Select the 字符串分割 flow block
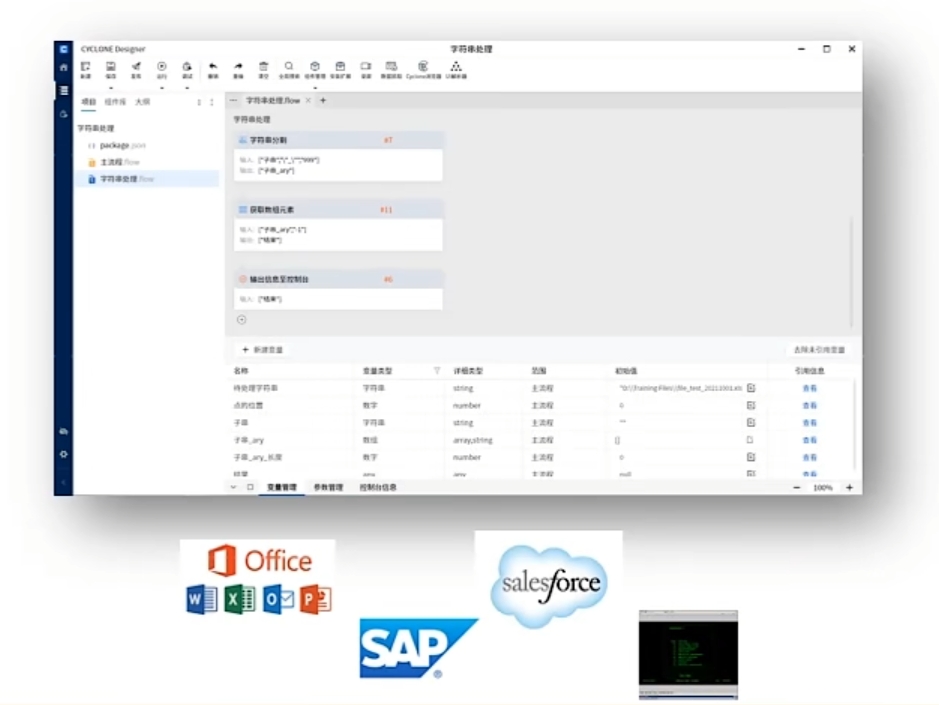The width and height of the screenshot is (939, 705). pos(338,156)
